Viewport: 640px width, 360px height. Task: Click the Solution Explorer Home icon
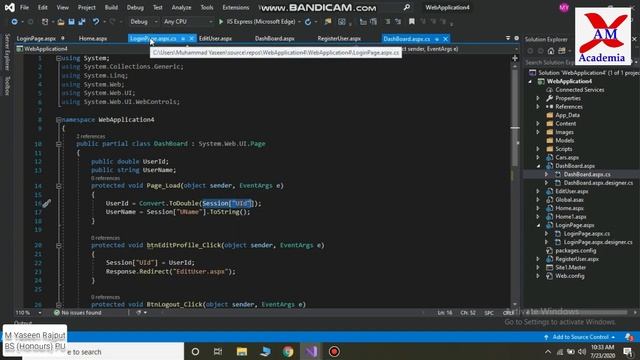[x=551, y=51]
